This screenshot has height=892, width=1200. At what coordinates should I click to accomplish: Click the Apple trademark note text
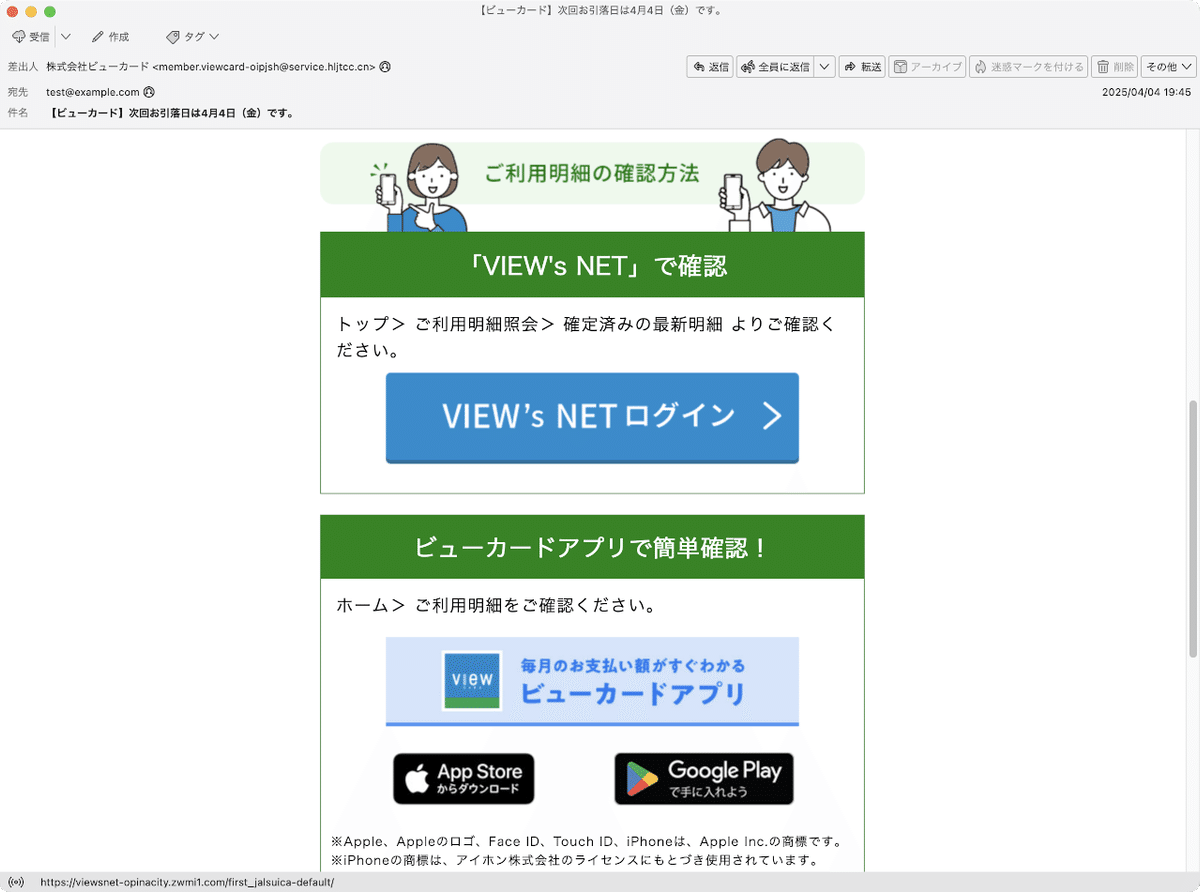pyautogui.click(x=586, y=841)
